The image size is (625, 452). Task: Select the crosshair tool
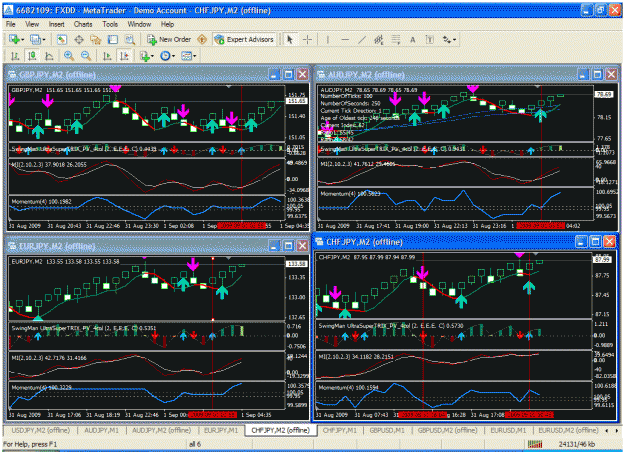tap(307, 39)
